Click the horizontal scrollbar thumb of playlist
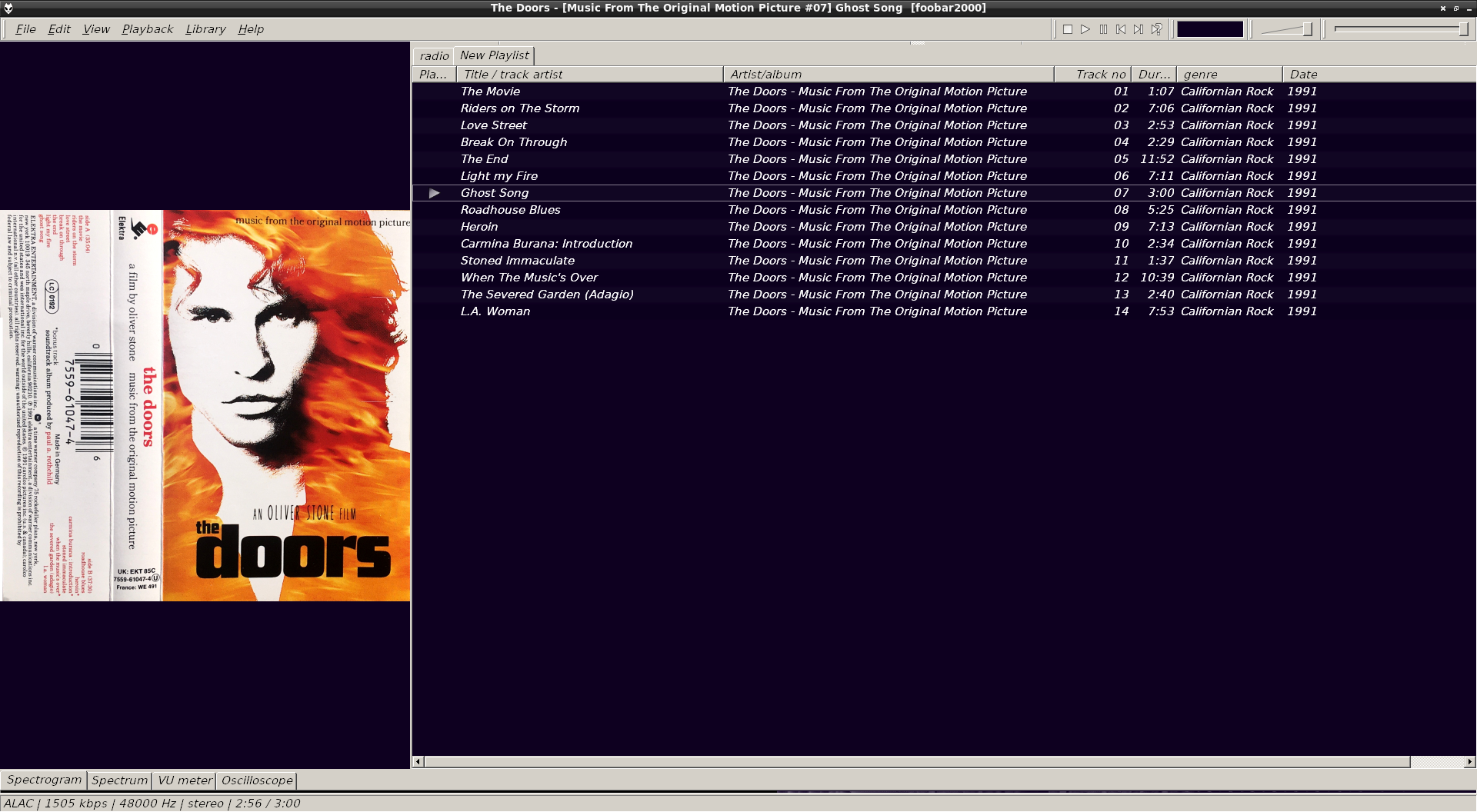The height and width of the screenshot is (812, 1477). pyautogui.click(x=917, y=762)
